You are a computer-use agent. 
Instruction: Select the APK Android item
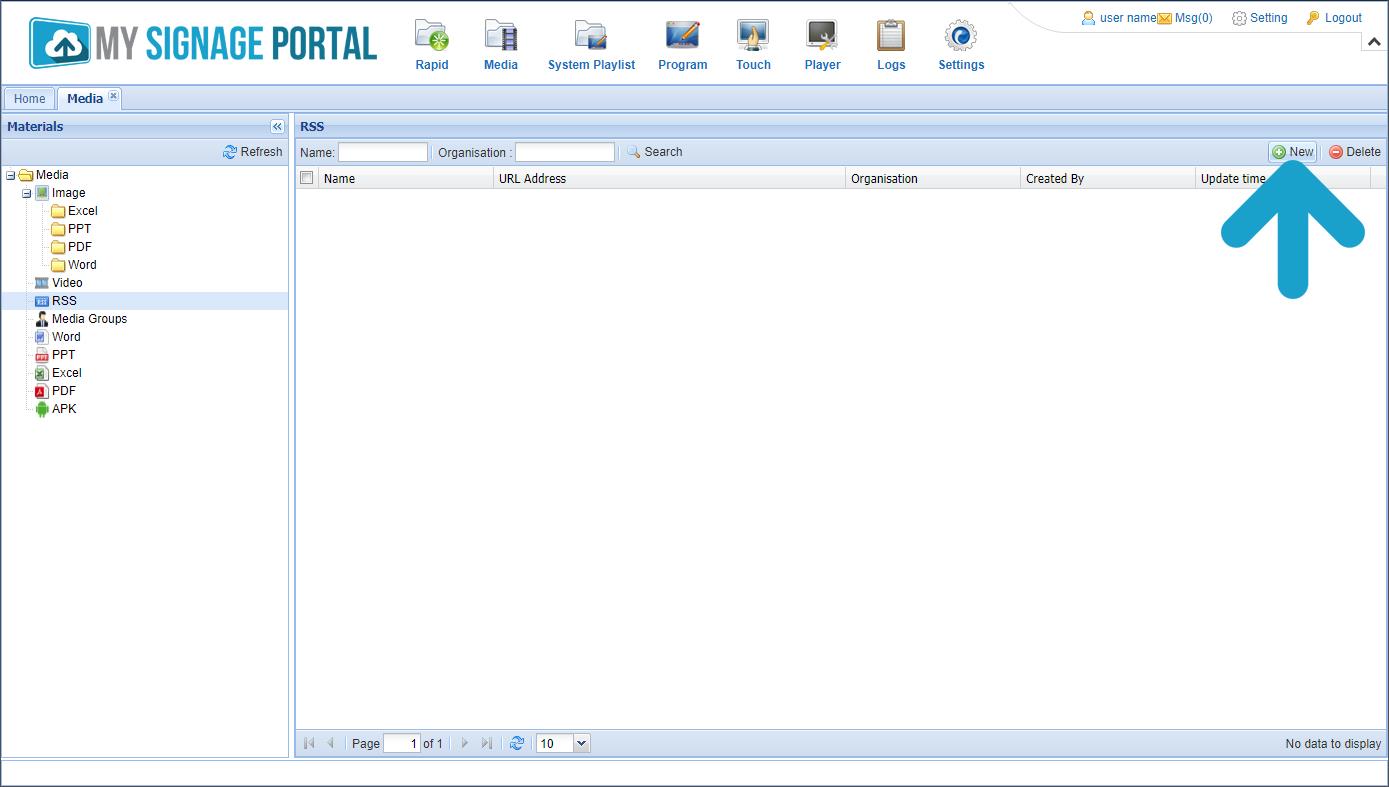coord(56,409)
